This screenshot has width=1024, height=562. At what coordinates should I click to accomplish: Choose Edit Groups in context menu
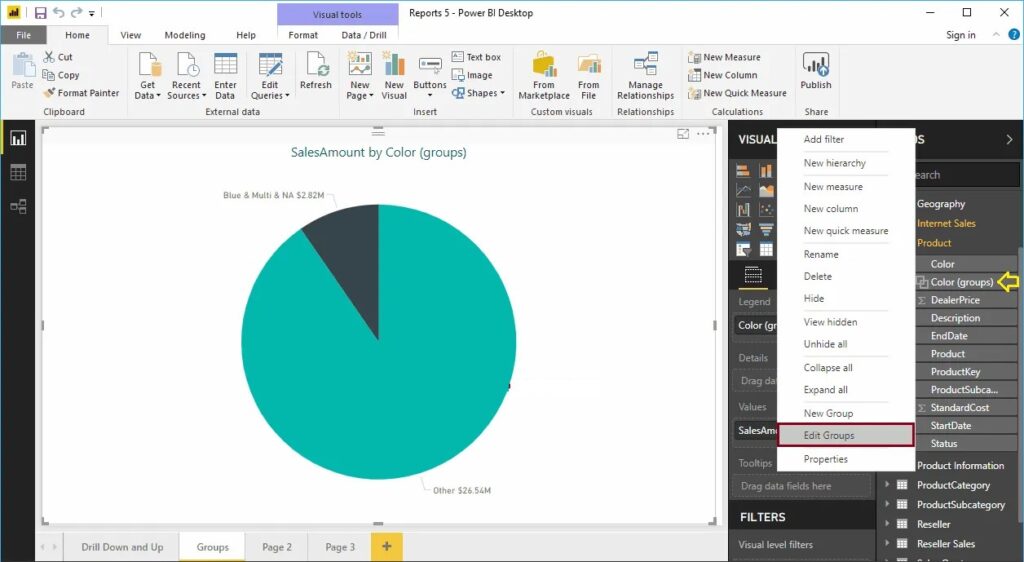tap(846, 435)
